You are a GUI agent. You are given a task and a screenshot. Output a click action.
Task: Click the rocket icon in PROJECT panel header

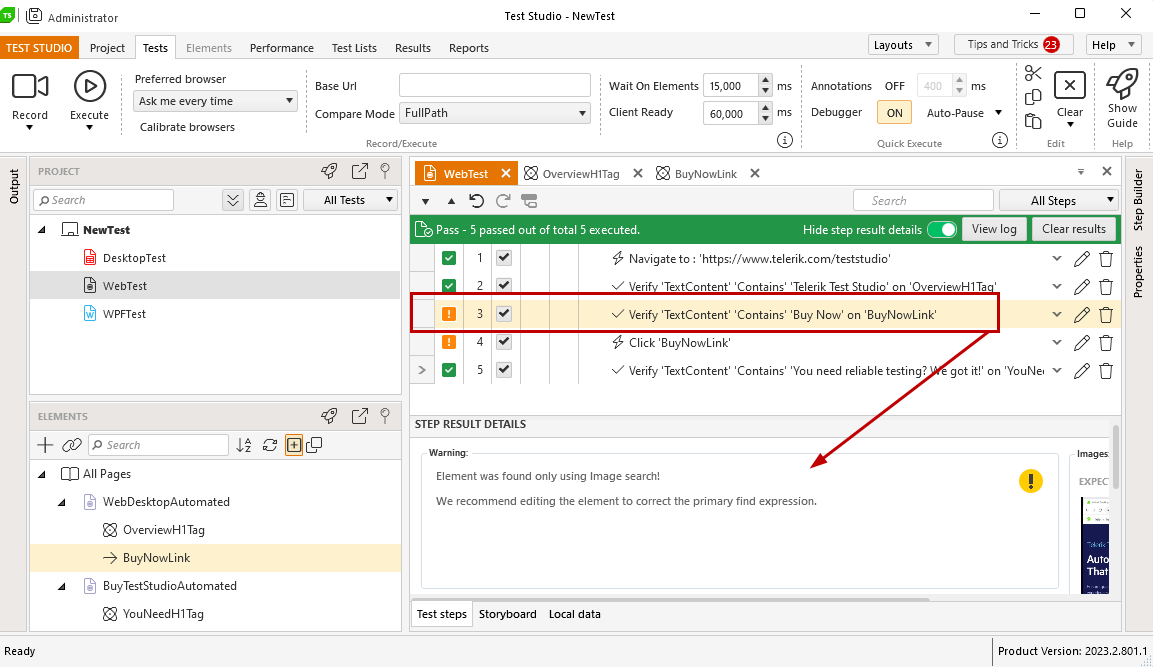(329, 171)
